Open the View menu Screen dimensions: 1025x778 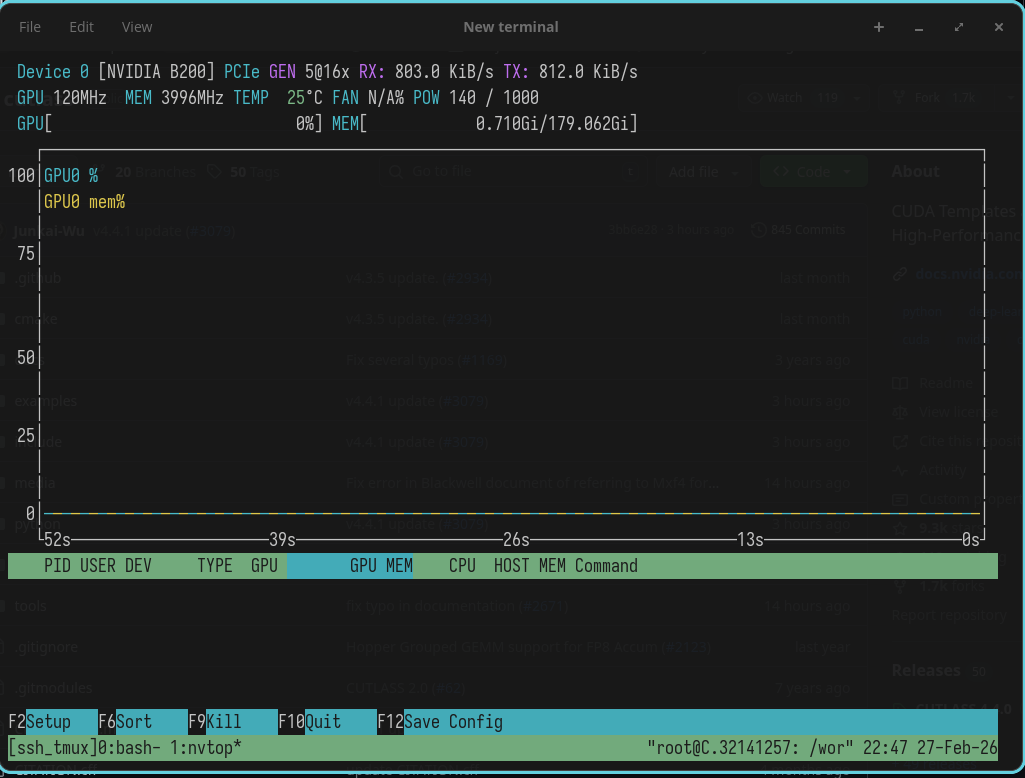pos(137,27)
